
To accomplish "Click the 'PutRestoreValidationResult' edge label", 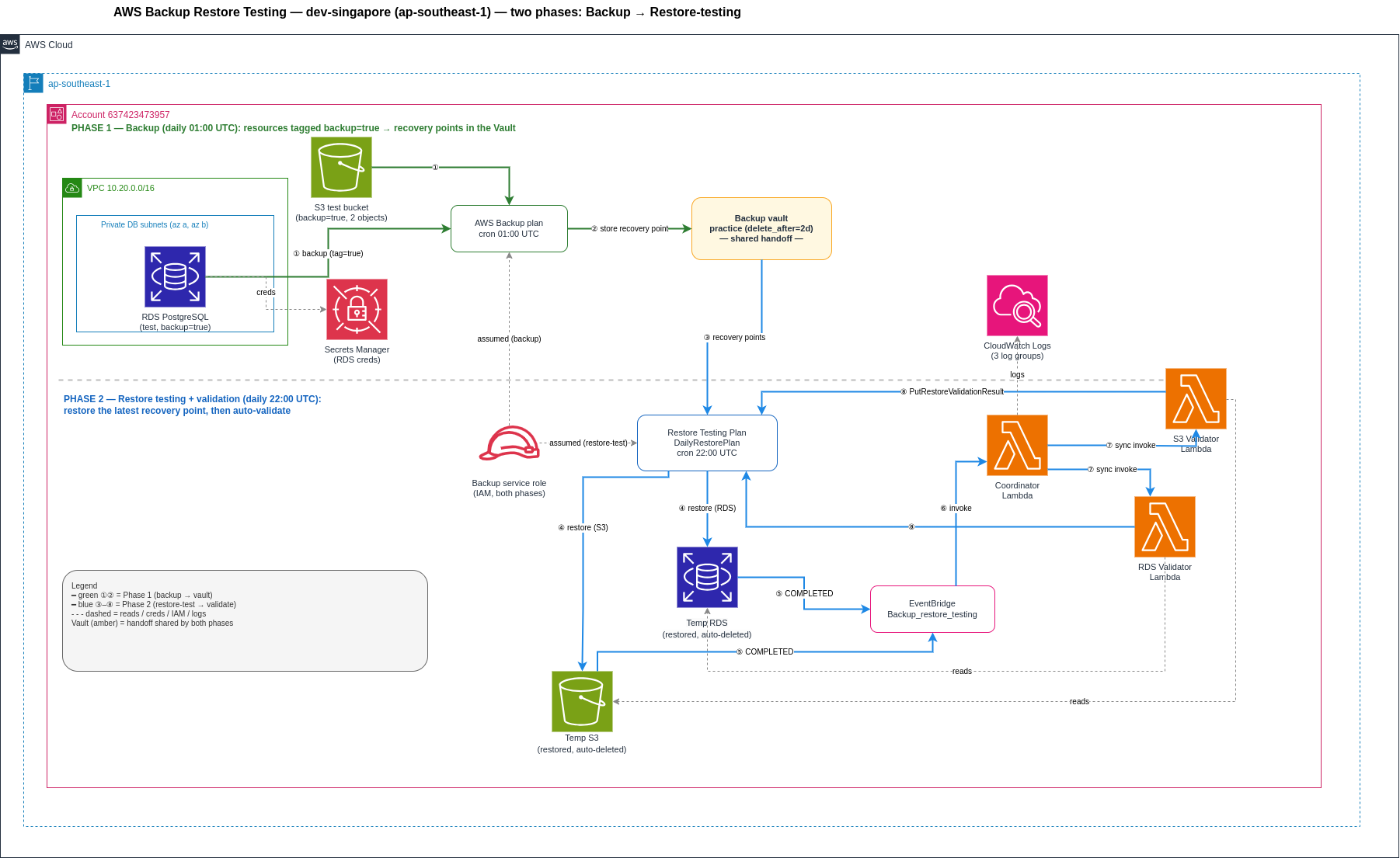I will [952, 391].
